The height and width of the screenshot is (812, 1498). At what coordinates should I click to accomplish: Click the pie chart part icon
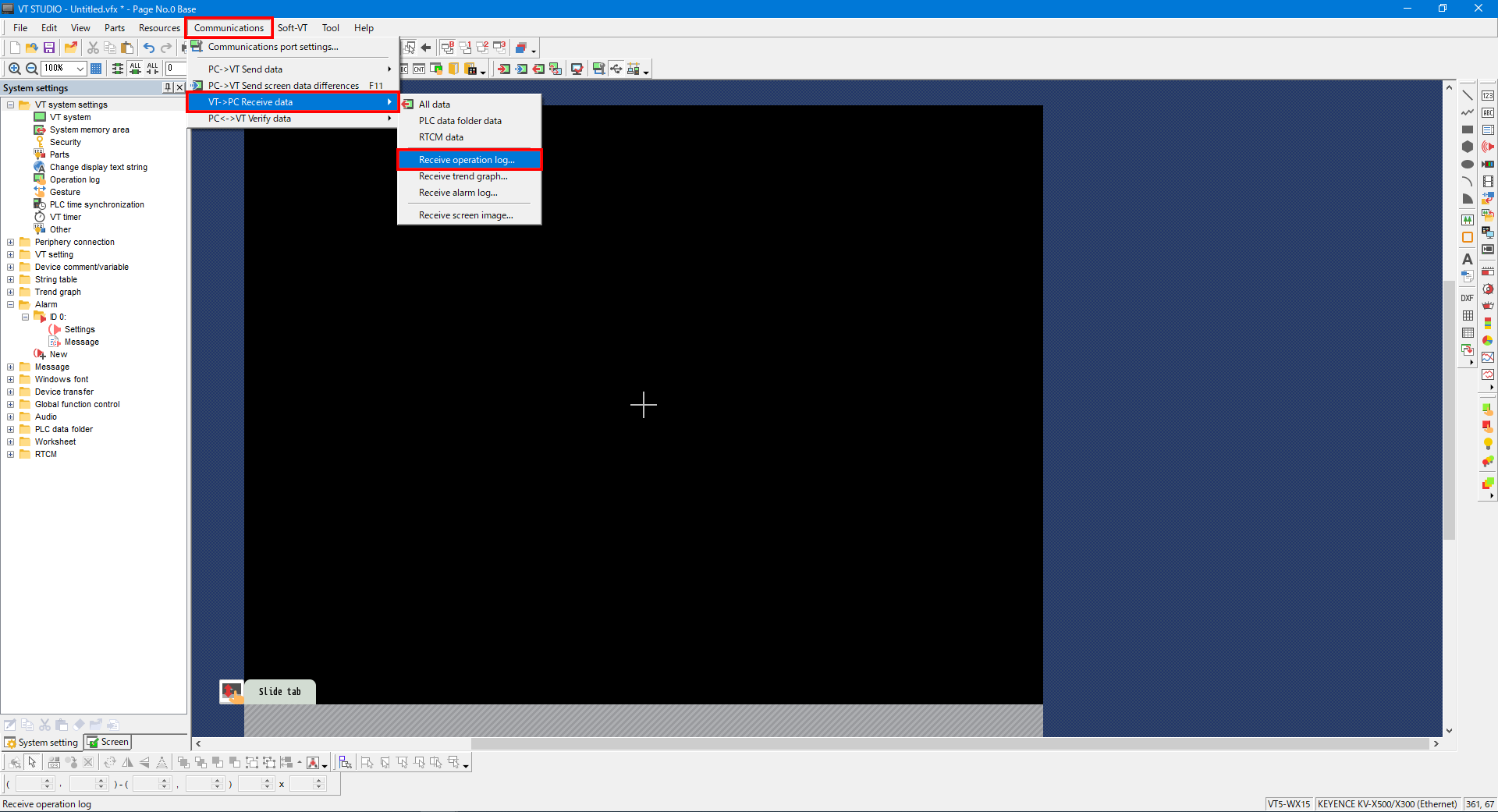pyautogui.click(x=1488, y=340)
